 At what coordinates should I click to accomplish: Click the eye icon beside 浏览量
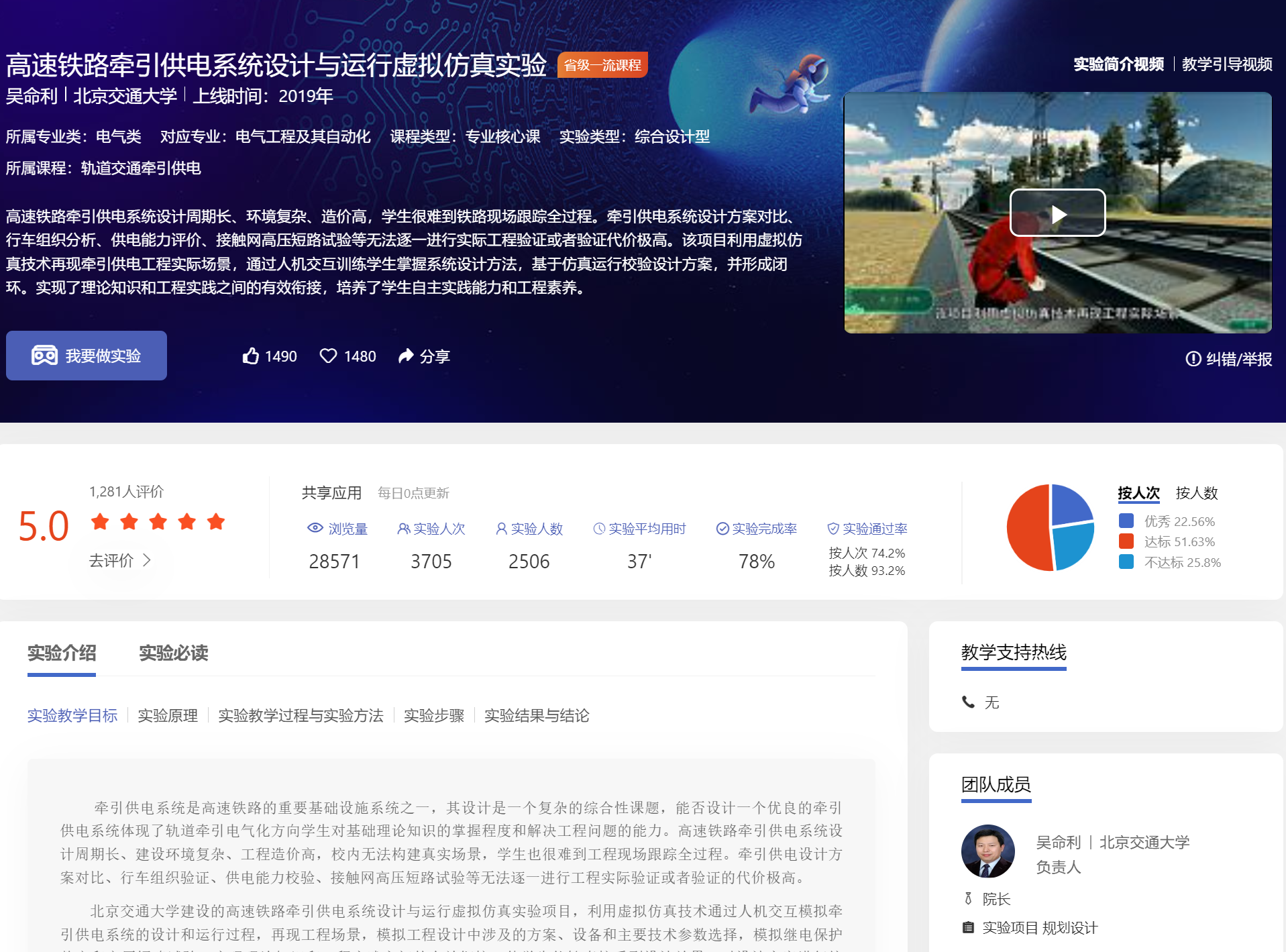315,529
